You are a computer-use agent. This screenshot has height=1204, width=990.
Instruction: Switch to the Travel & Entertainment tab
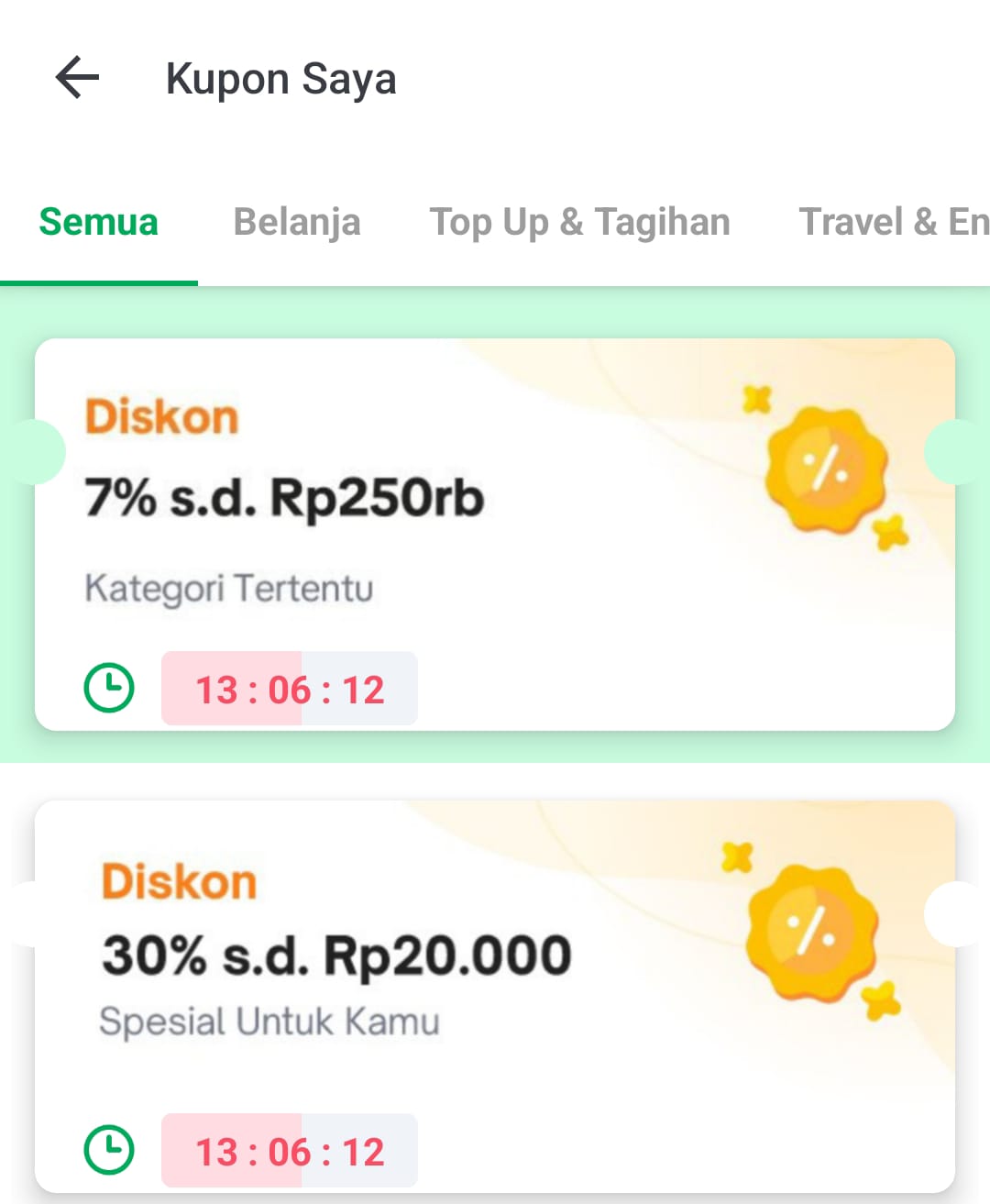pos(893,222)
